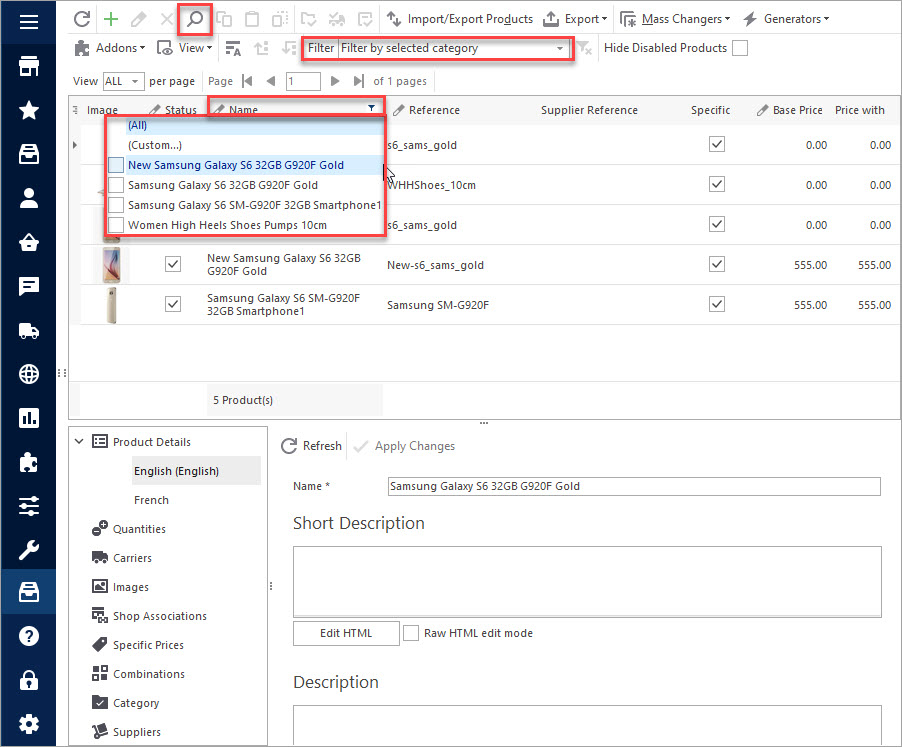The width and height of the screenshot is (902, 747).
Task: Collapse the Product Details tree node
Action: point(79,442)
